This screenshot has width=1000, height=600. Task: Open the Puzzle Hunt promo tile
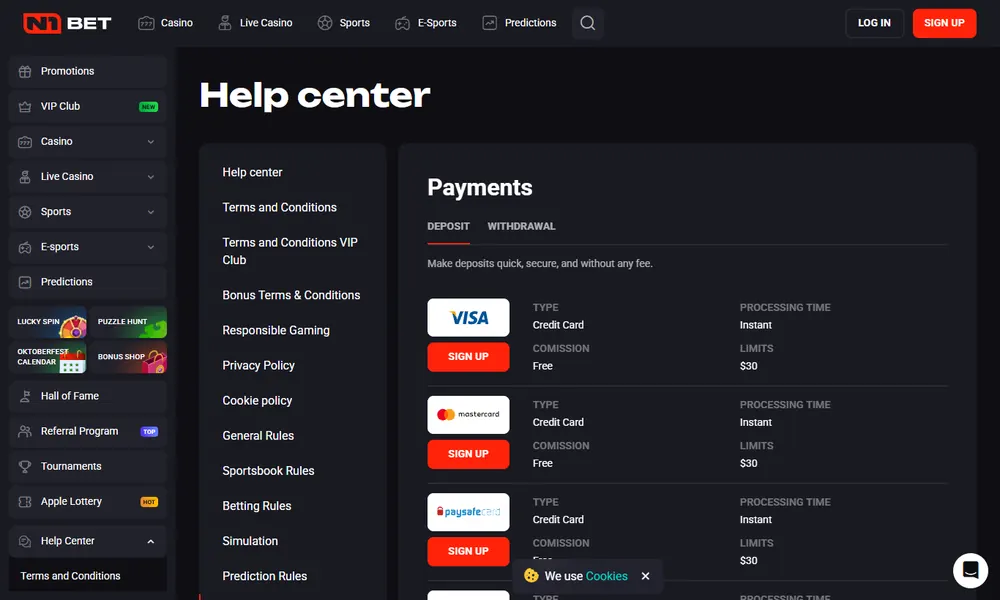[128, 323]
